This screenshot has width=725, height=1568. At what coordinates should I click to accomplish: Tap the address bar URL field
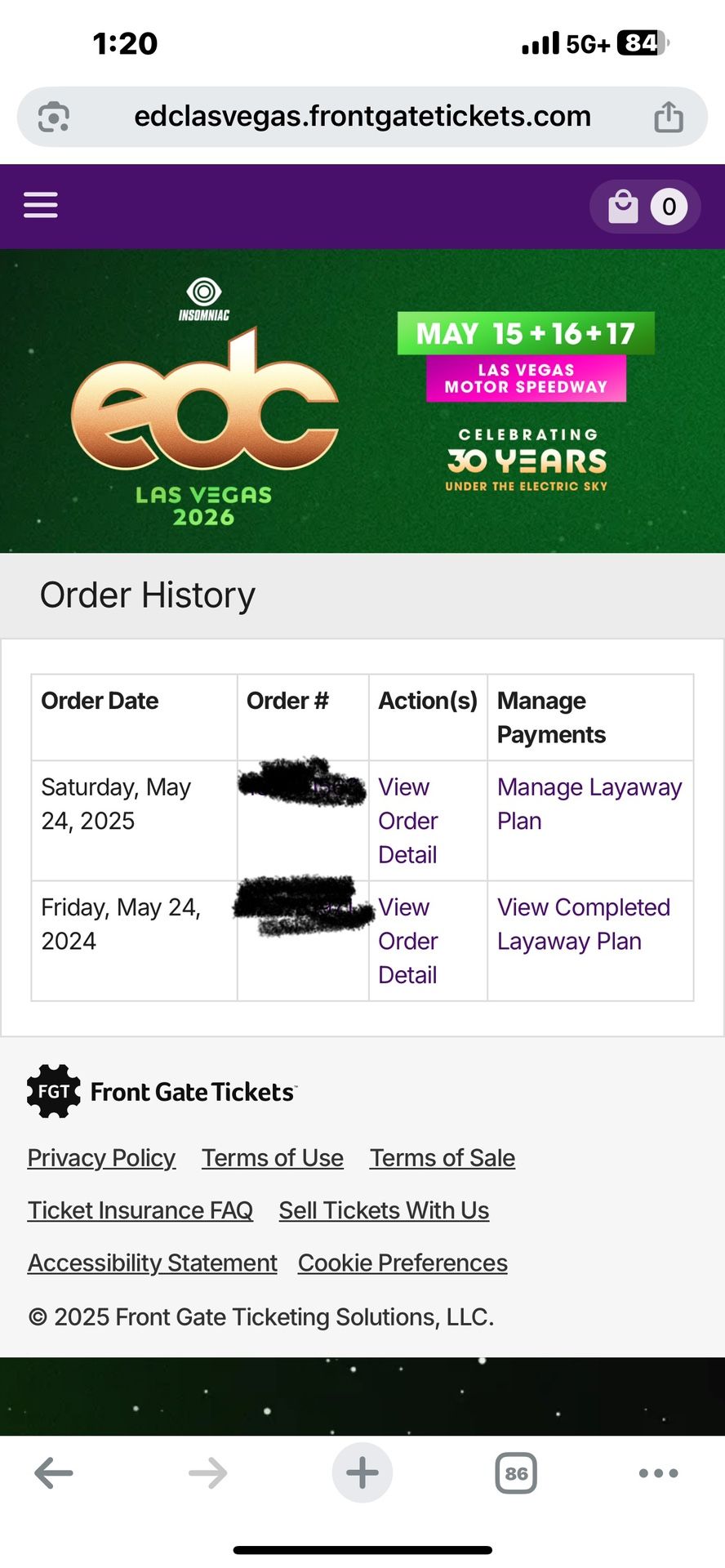pos(362,117)
